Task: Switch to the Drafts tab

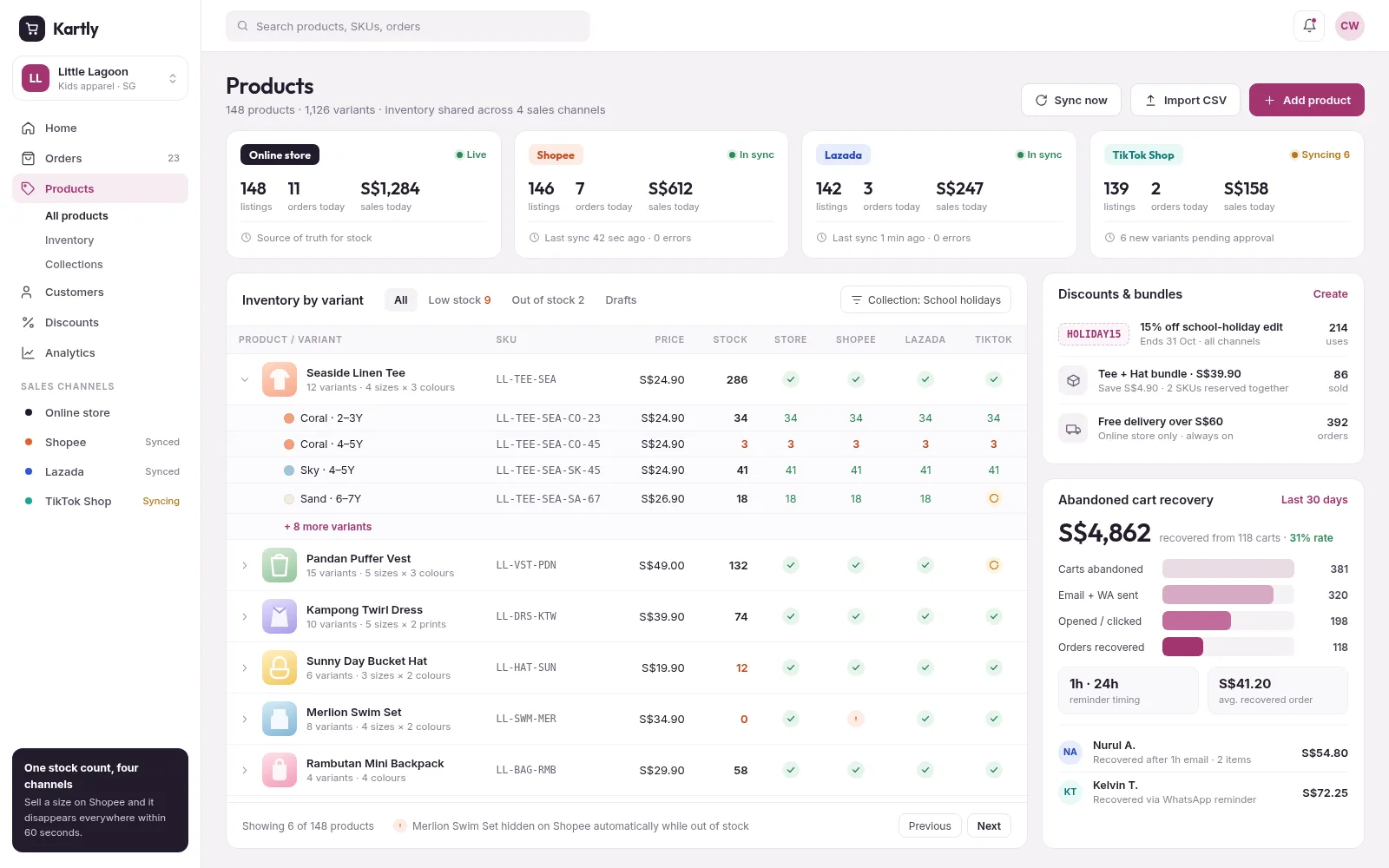Action: click(x=621, y=299)
